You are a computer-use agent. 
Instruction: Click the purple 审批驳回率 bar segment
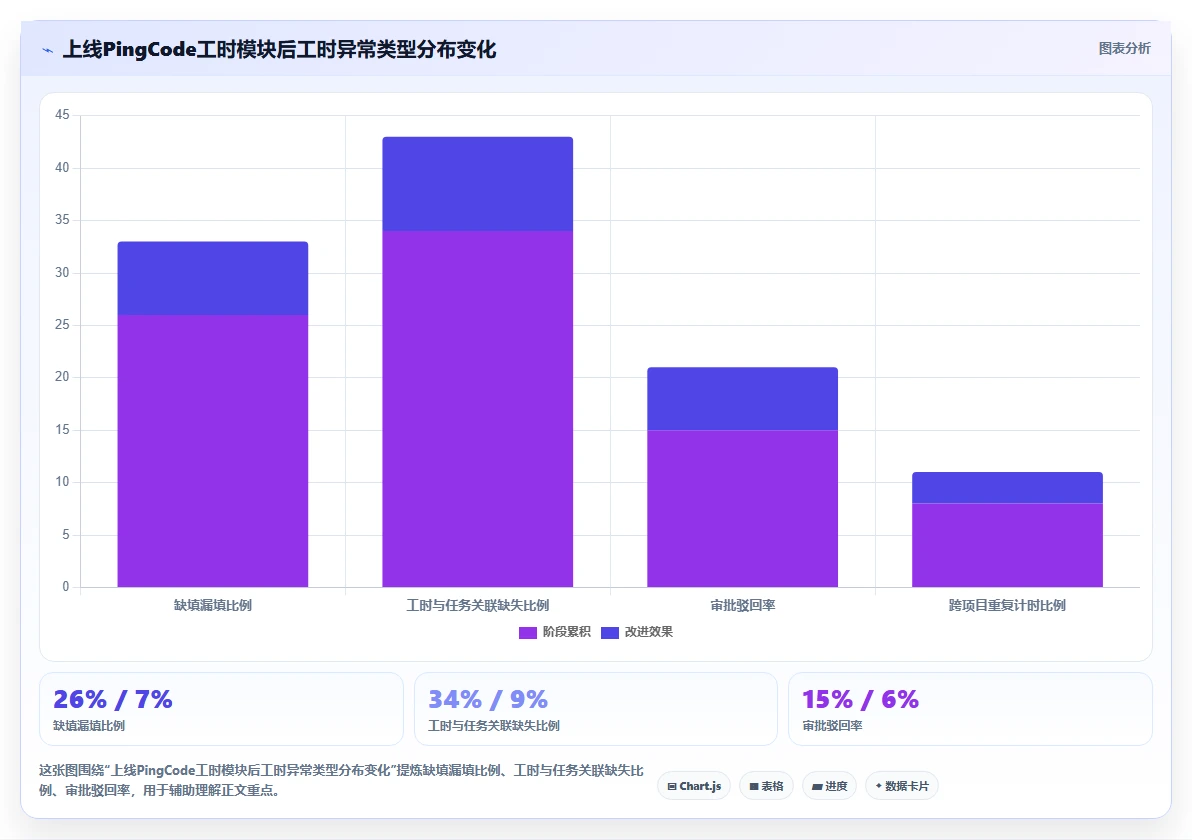[743, 509]
